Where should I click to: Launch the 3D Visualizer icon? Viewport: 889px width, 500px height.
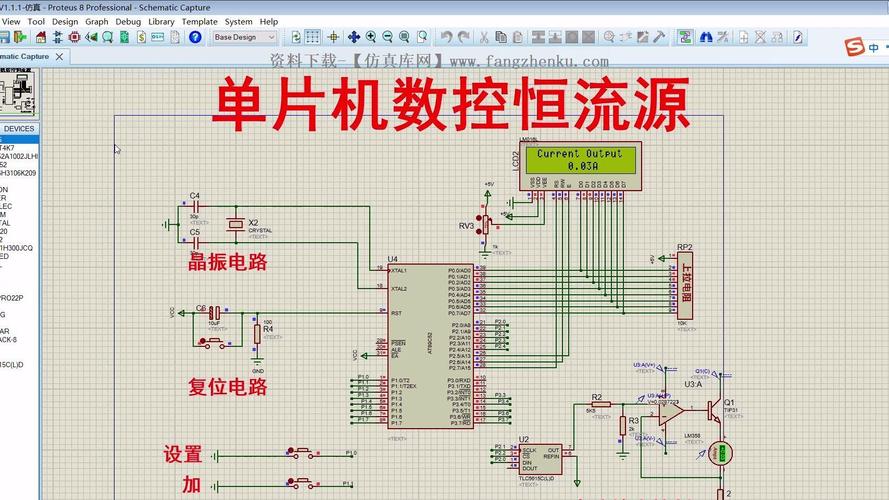click(x=91, y=37)
